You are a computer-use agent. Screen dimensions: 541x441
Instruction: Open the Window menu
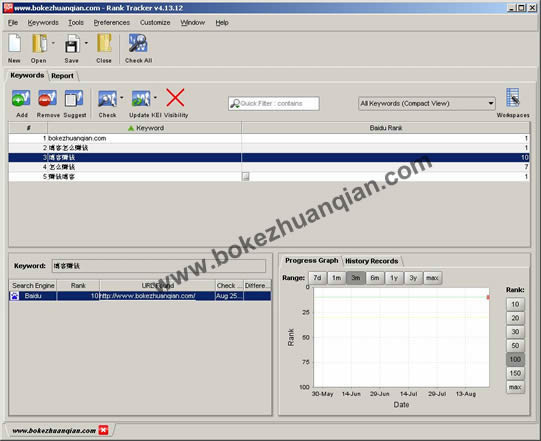193,23
